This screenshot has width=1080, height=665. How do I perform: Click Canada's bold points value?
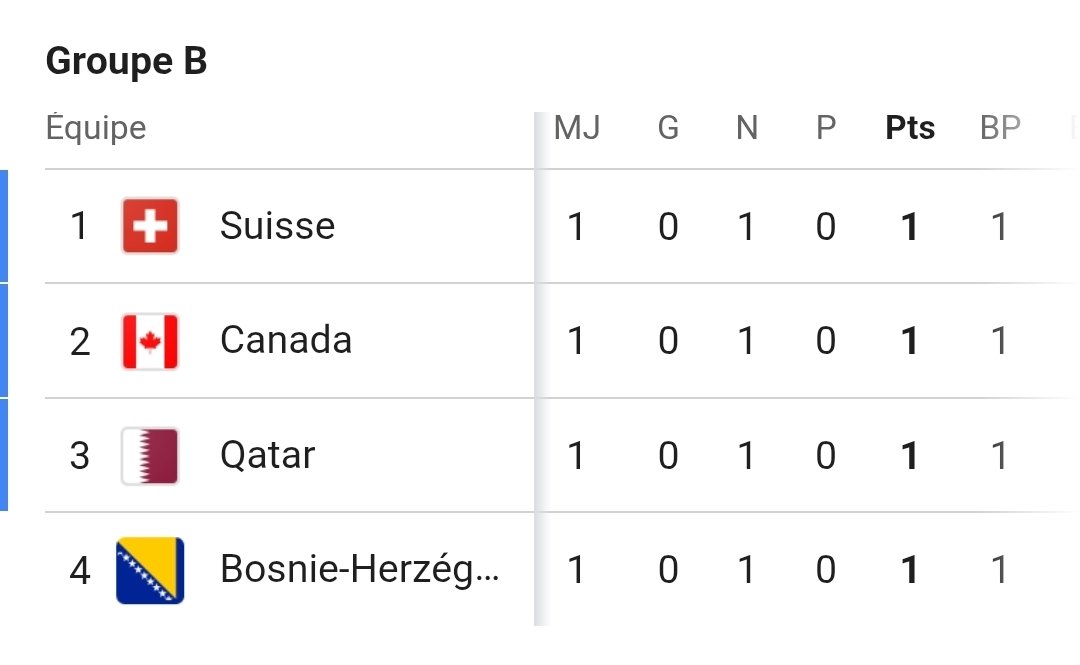910,341
